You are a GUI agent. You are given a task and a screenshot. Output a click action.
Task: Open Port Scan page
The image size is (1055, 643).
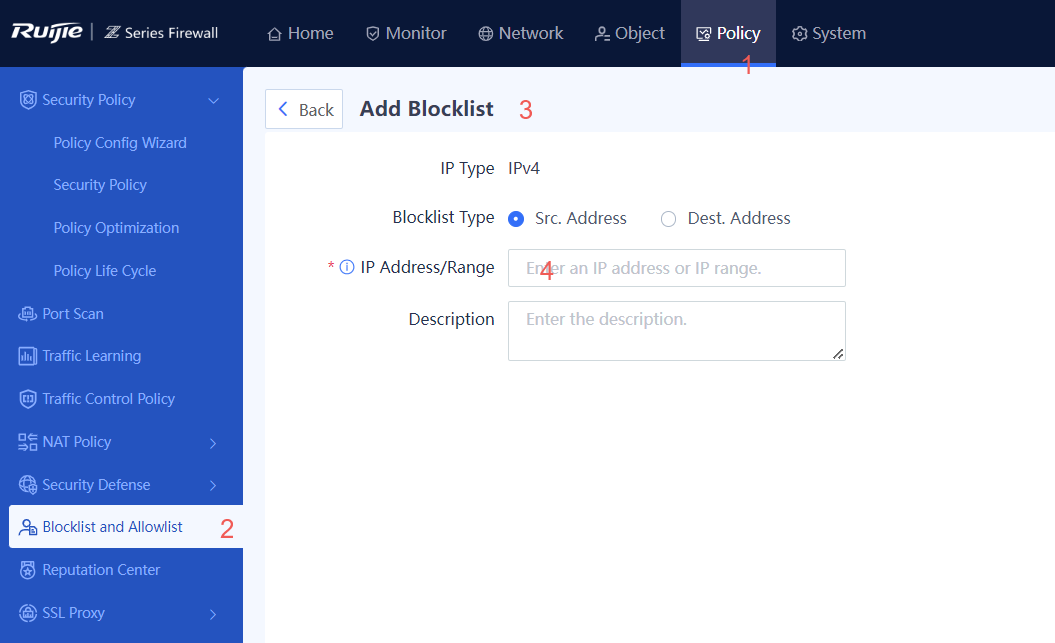[73, 313]
